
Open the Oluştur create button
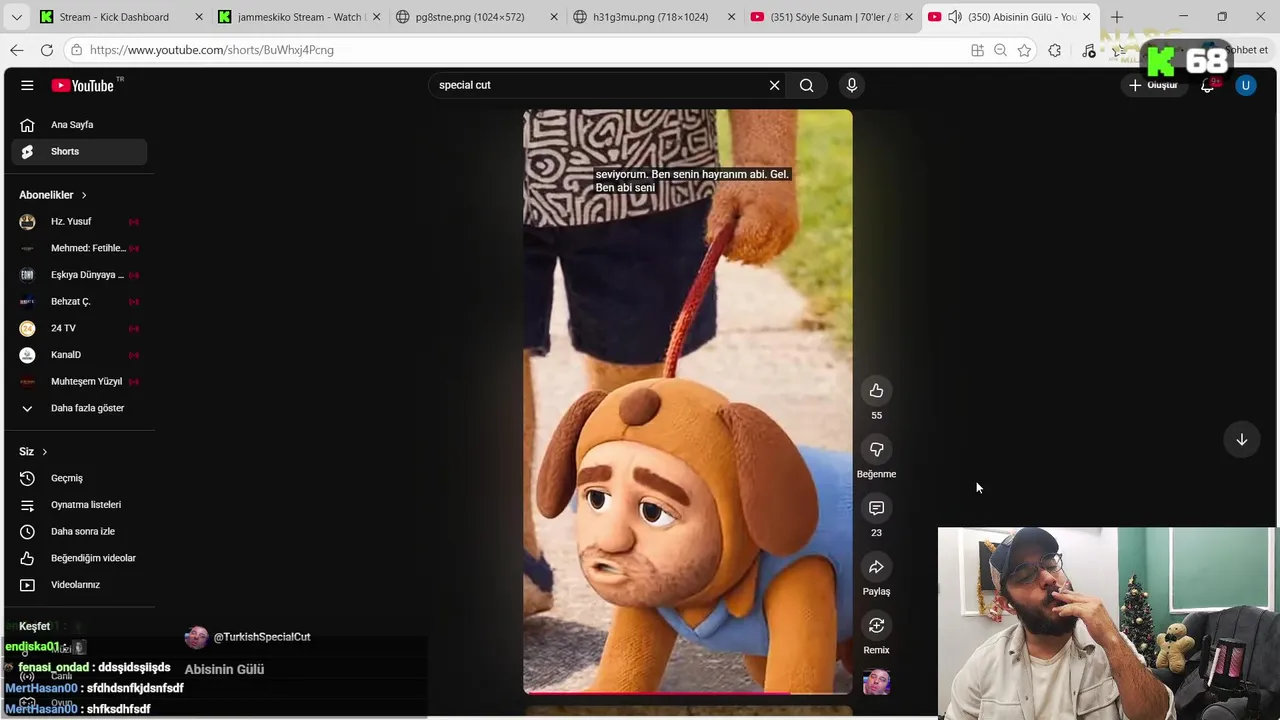coord(1153,85)
